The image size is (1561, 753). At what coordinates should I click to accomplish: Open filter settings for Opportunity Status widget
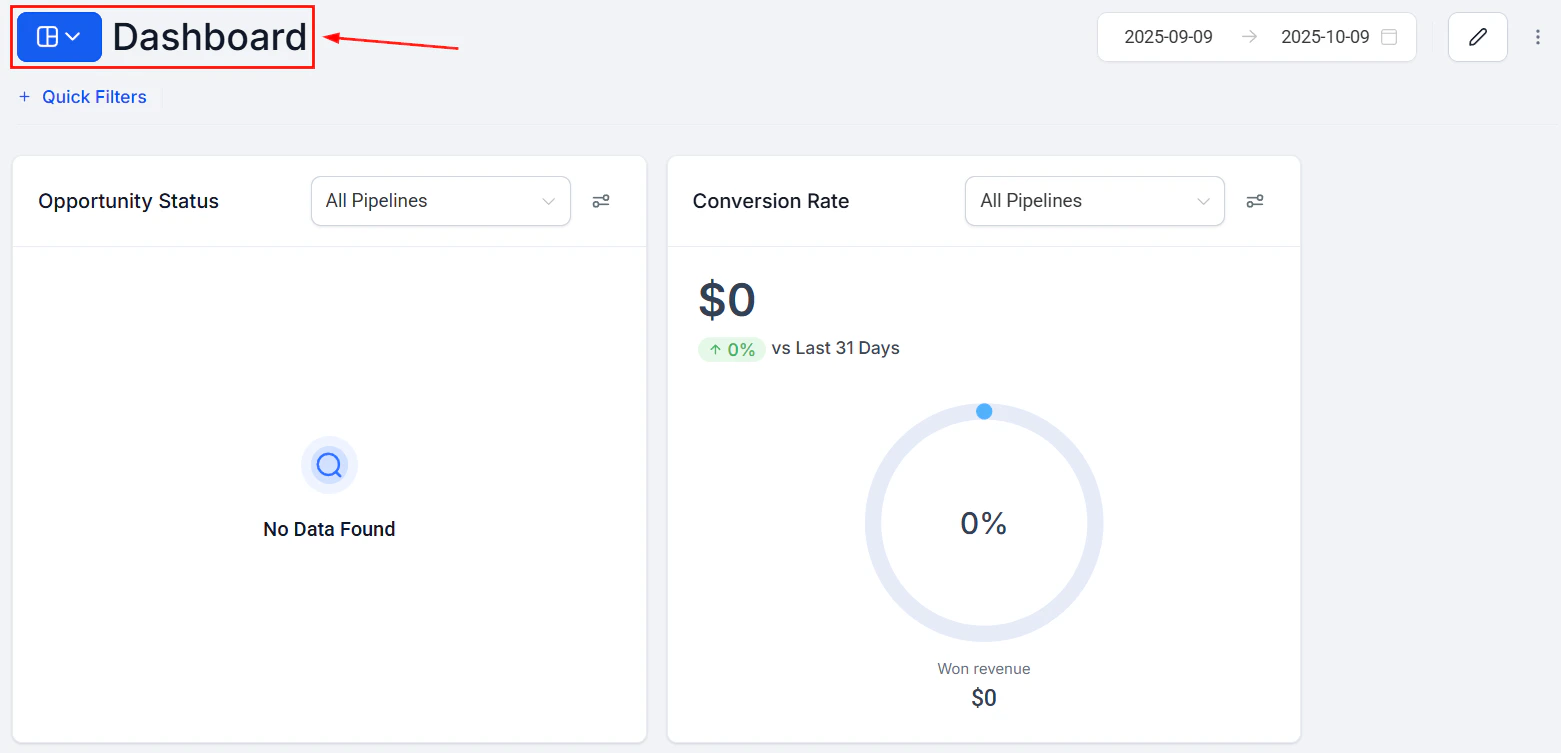(601, 201)
